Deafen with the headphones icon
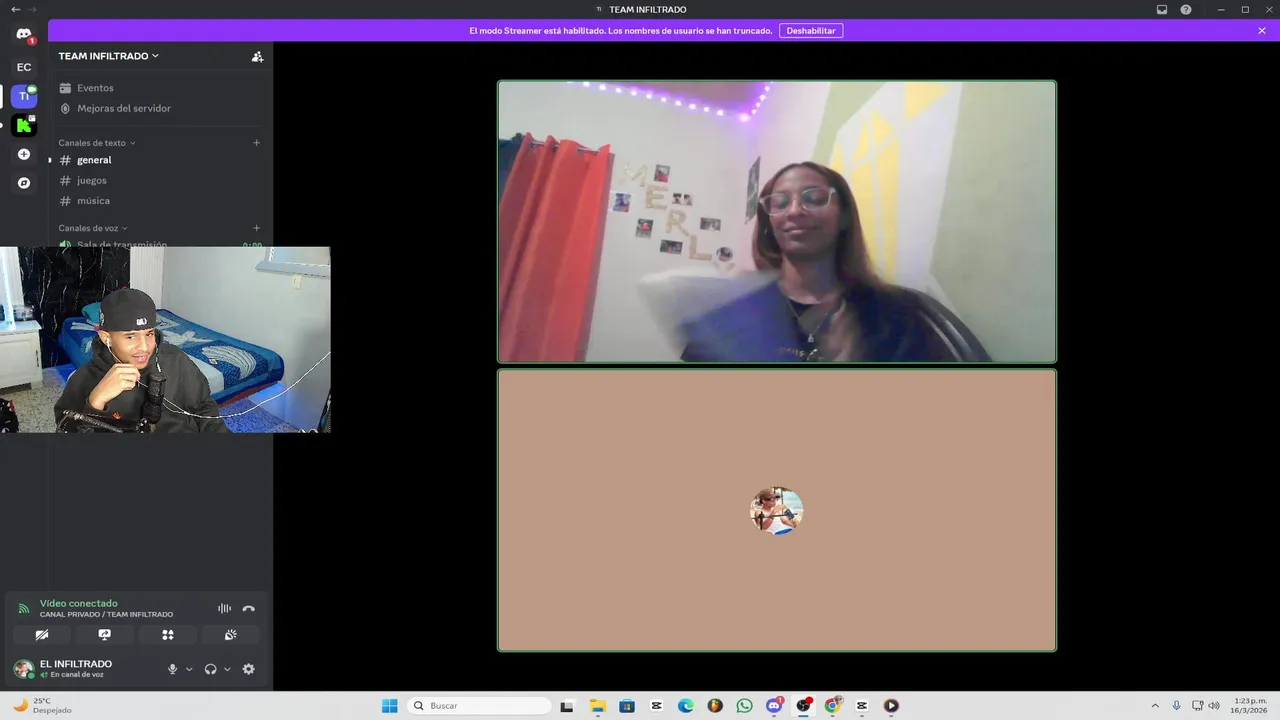The width and height of the screenshot is (1280, 720). point(210,669)
